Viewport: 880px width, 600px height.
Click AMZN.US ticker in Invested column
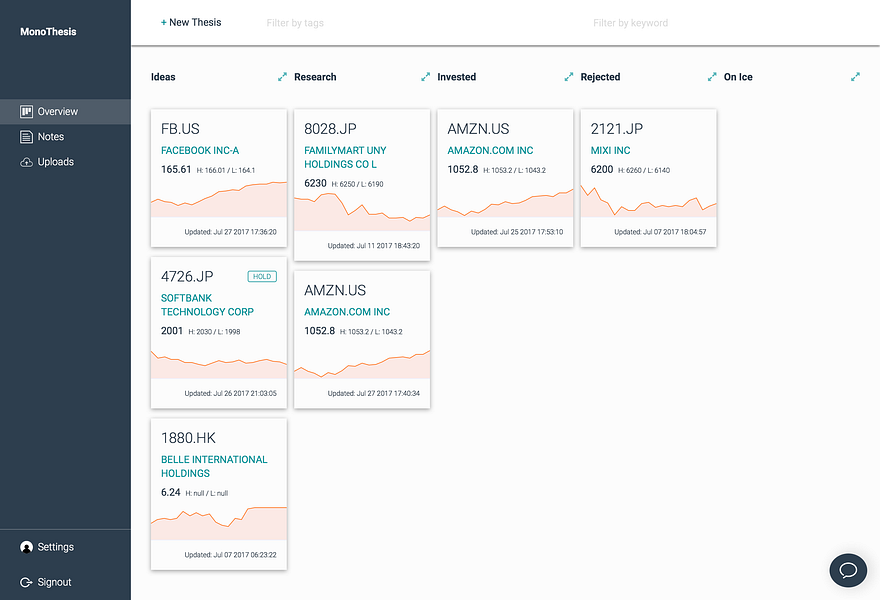478,129
